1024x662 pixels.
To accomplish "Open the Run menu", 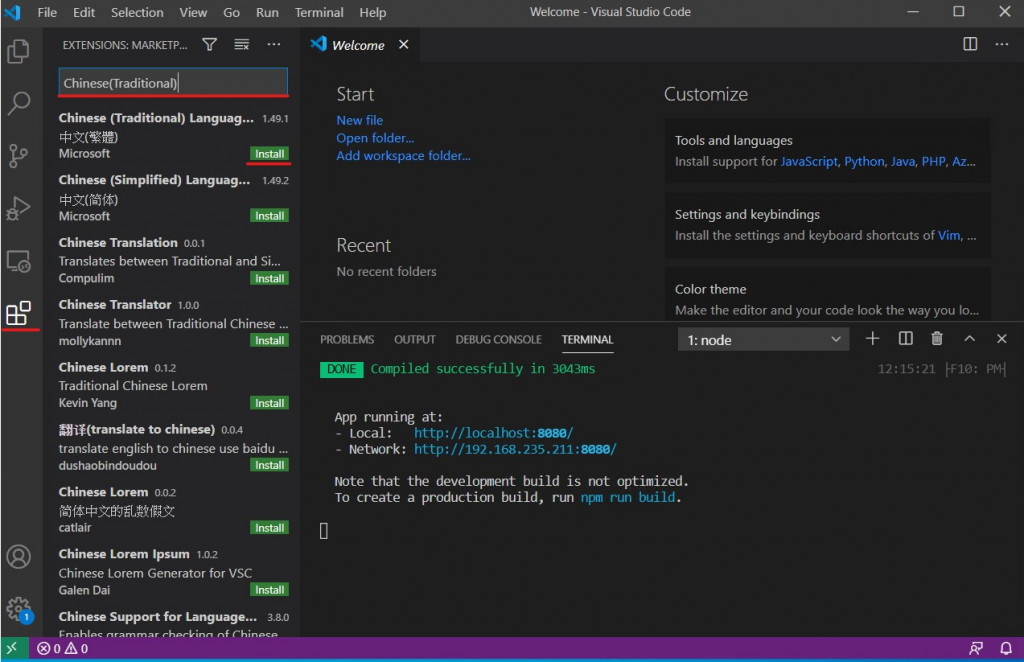I will pyautogui.click(x=267, y=12).
